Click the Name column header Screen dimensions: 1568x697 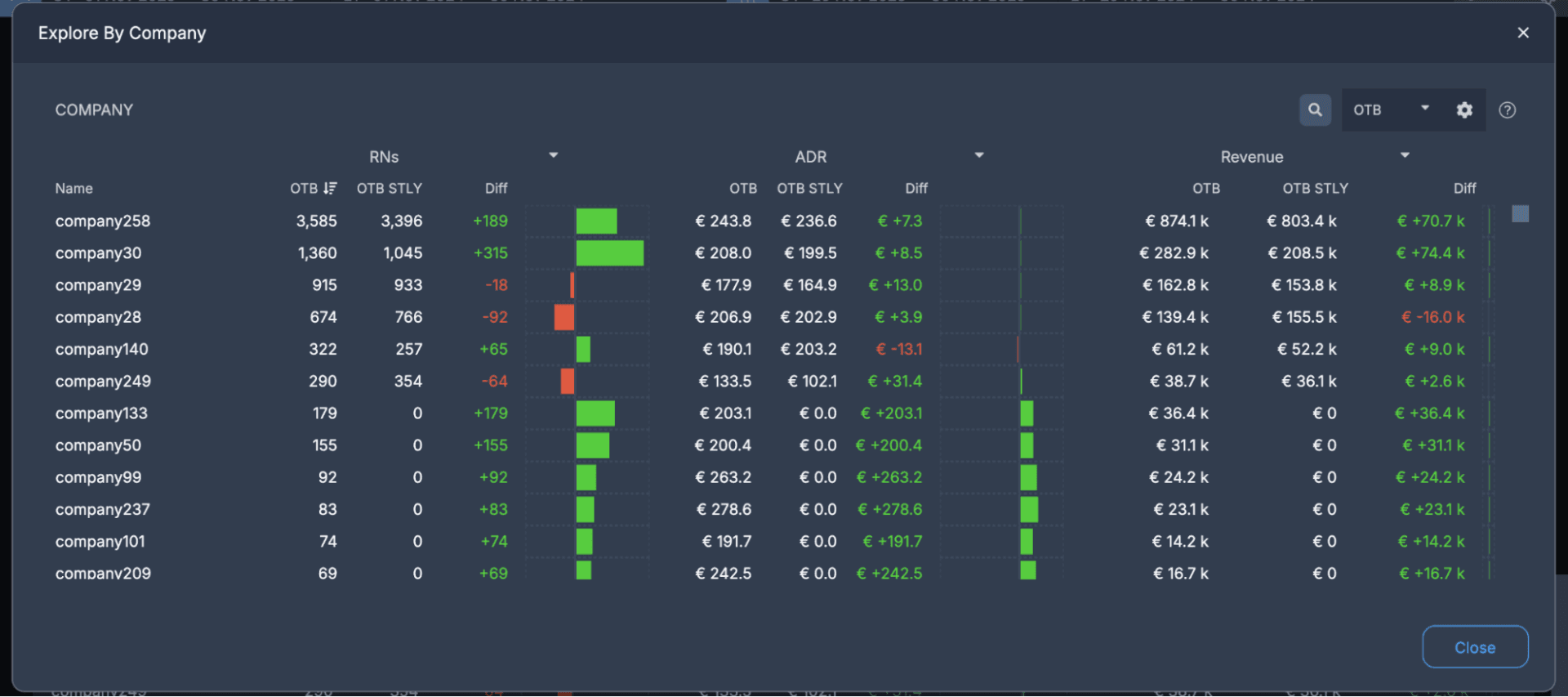[73, 188]
